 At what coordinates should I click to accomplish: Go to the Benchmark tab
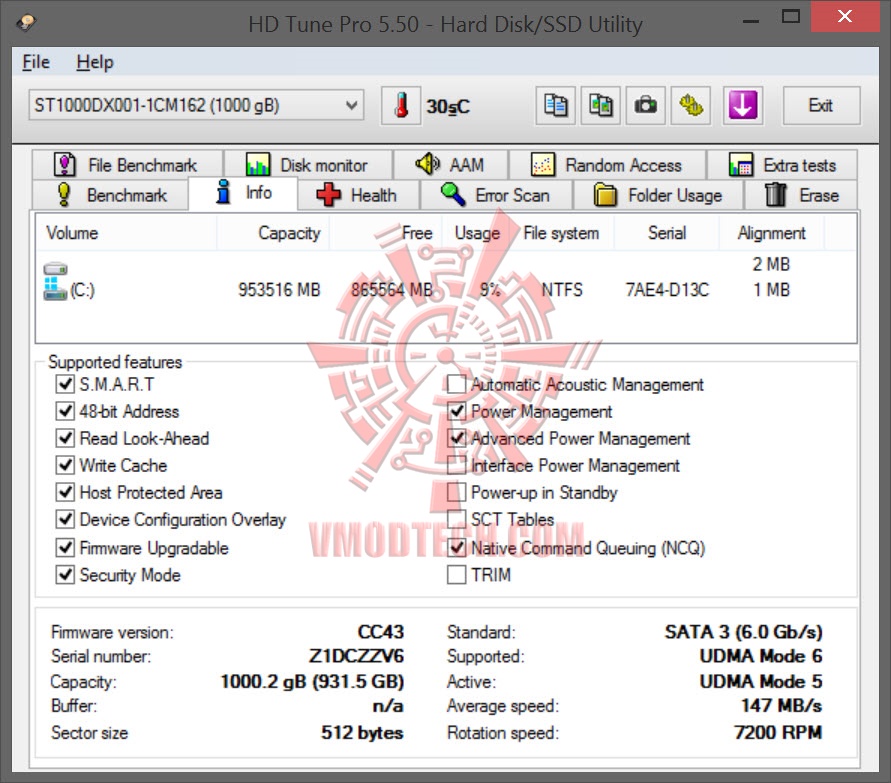pyautogui.click(x=111, y=195)
